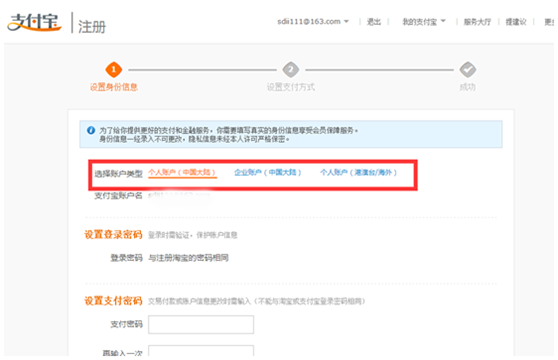
Task: Click the gray checkmark success step icon
Action: point(468,69)
